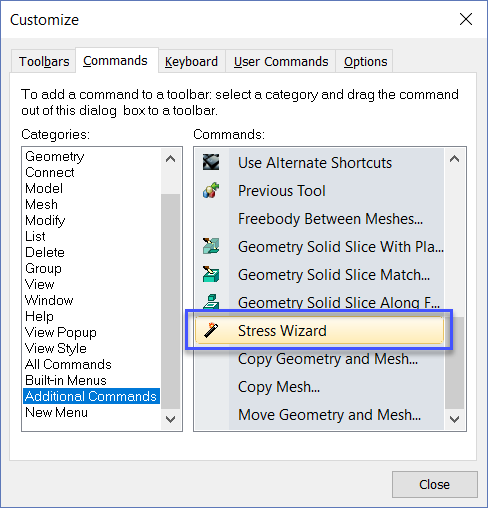Click the Geometry Solid Slice With Plane icon
This screenshot has height=508, width=488.
[x=211, y=246]
